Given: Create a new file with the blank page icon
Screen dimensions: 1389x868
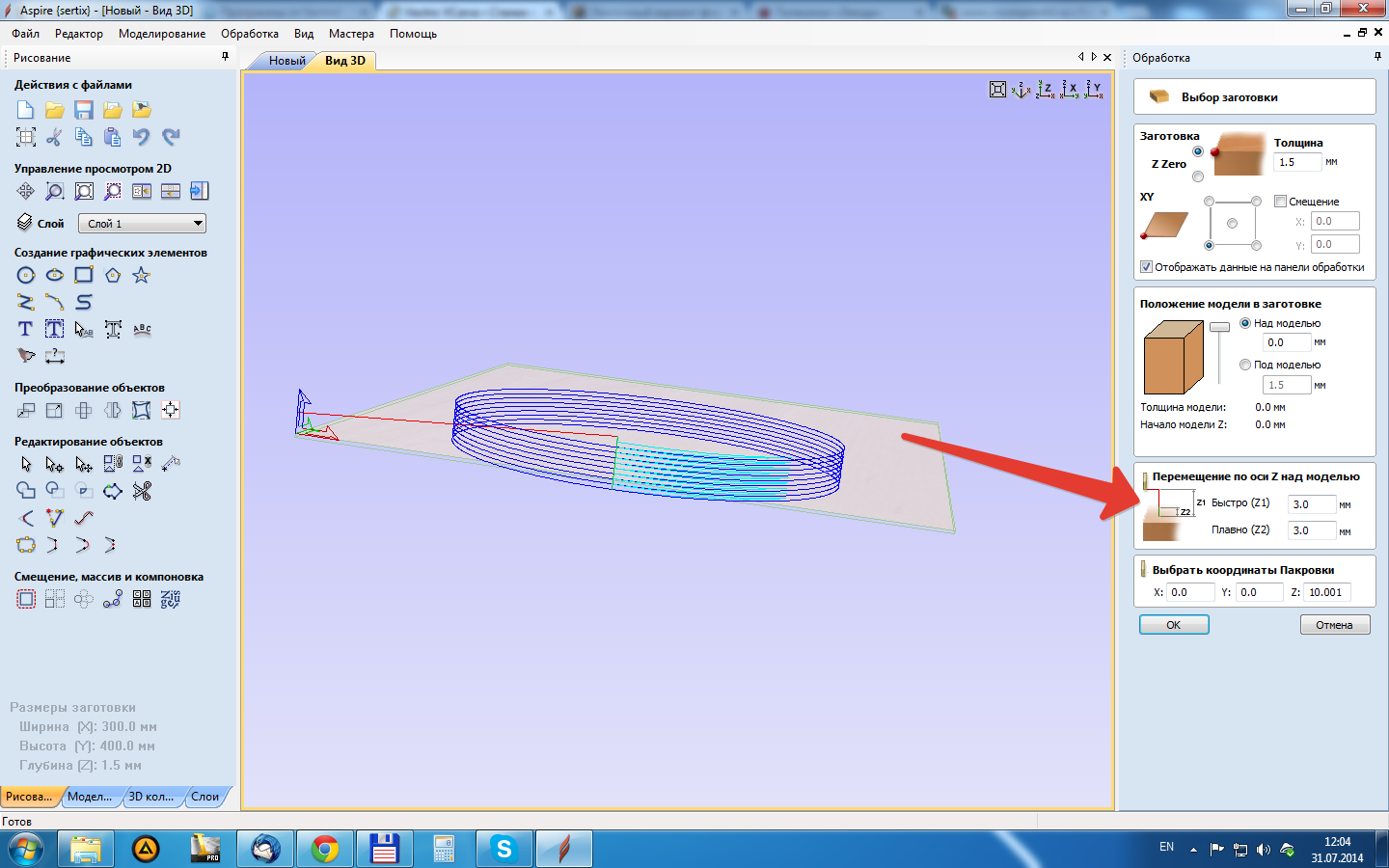Looking at the screenshot, I should 26,110.
